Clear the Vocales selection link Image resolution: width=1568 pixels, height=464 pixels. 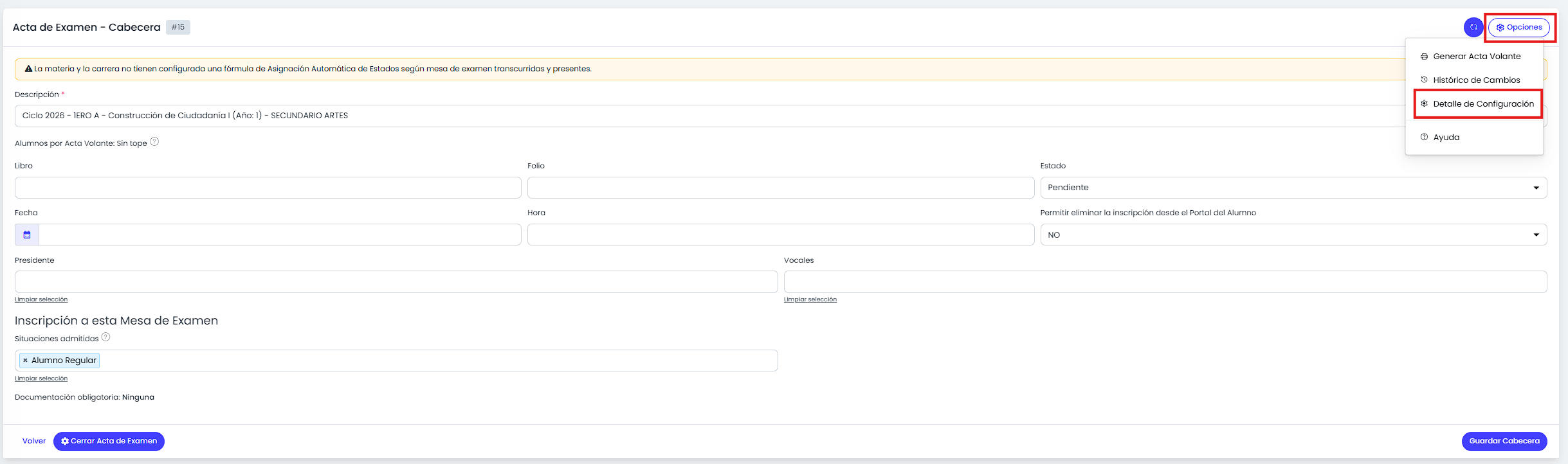point(810,299)
